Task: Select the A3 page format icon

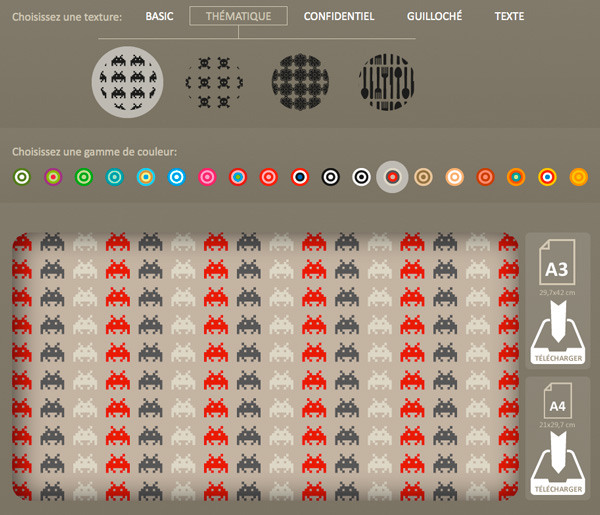Action: (557, 262)
